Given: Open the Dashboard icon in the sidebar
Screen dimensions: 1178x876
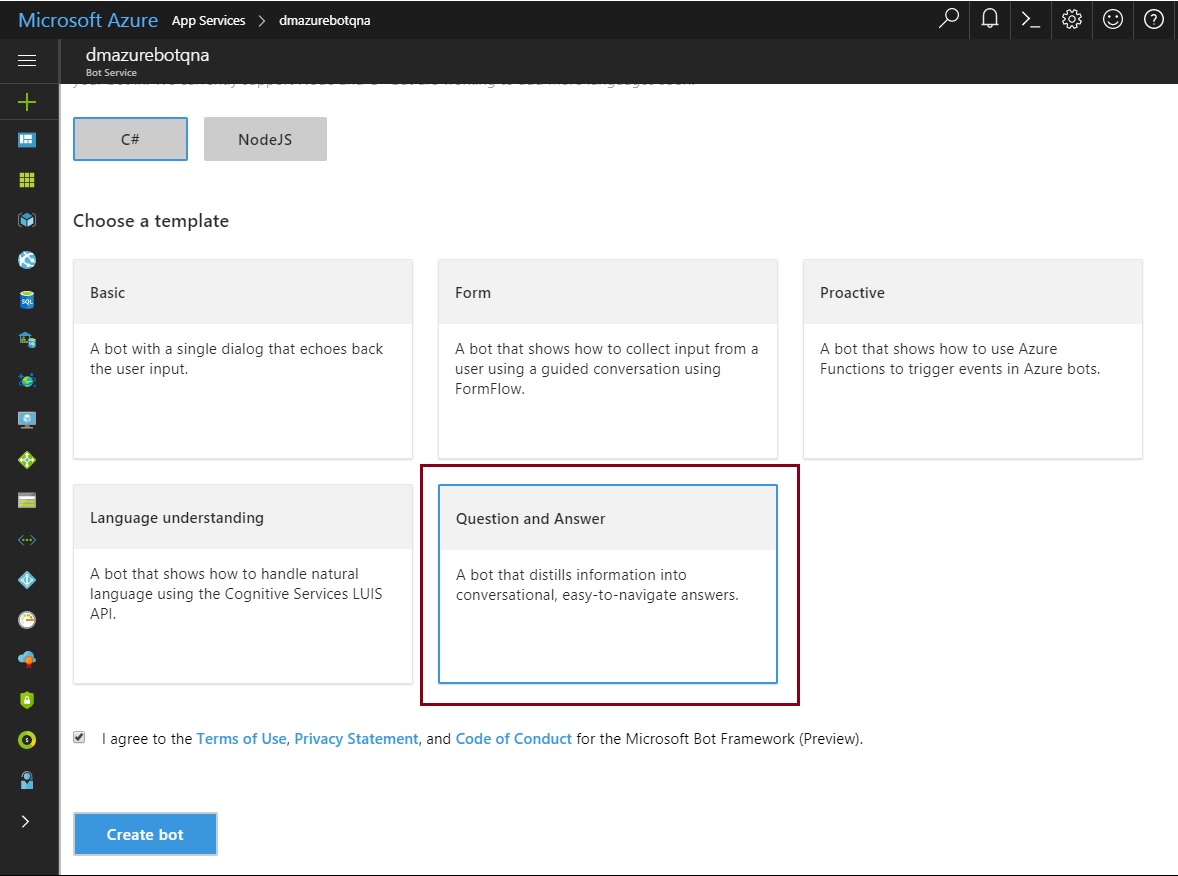Looking at the screenshot, I should point(29,139).
